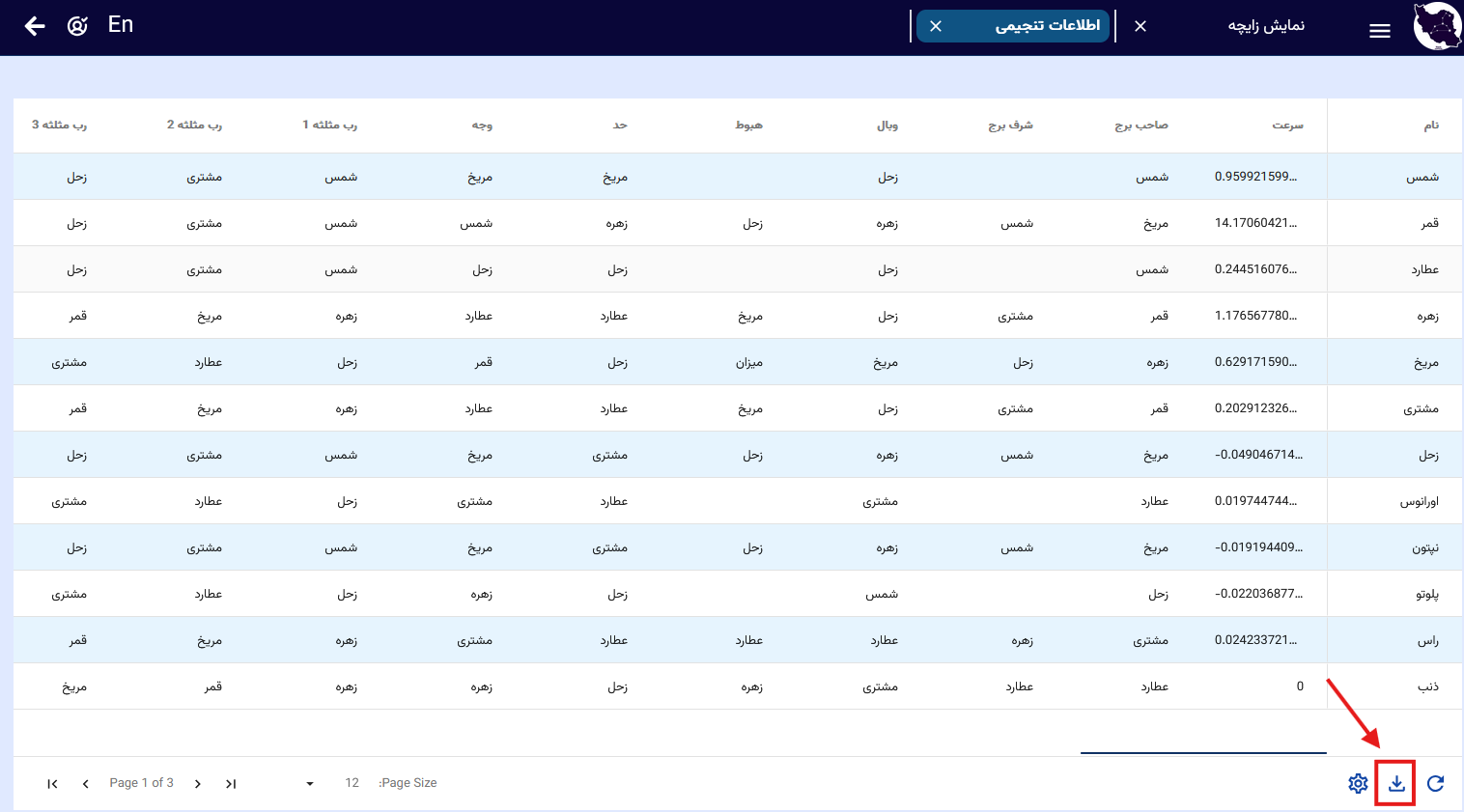Refresh the table data
This screenshot has height=812, width=1464.
point(1435,783)
